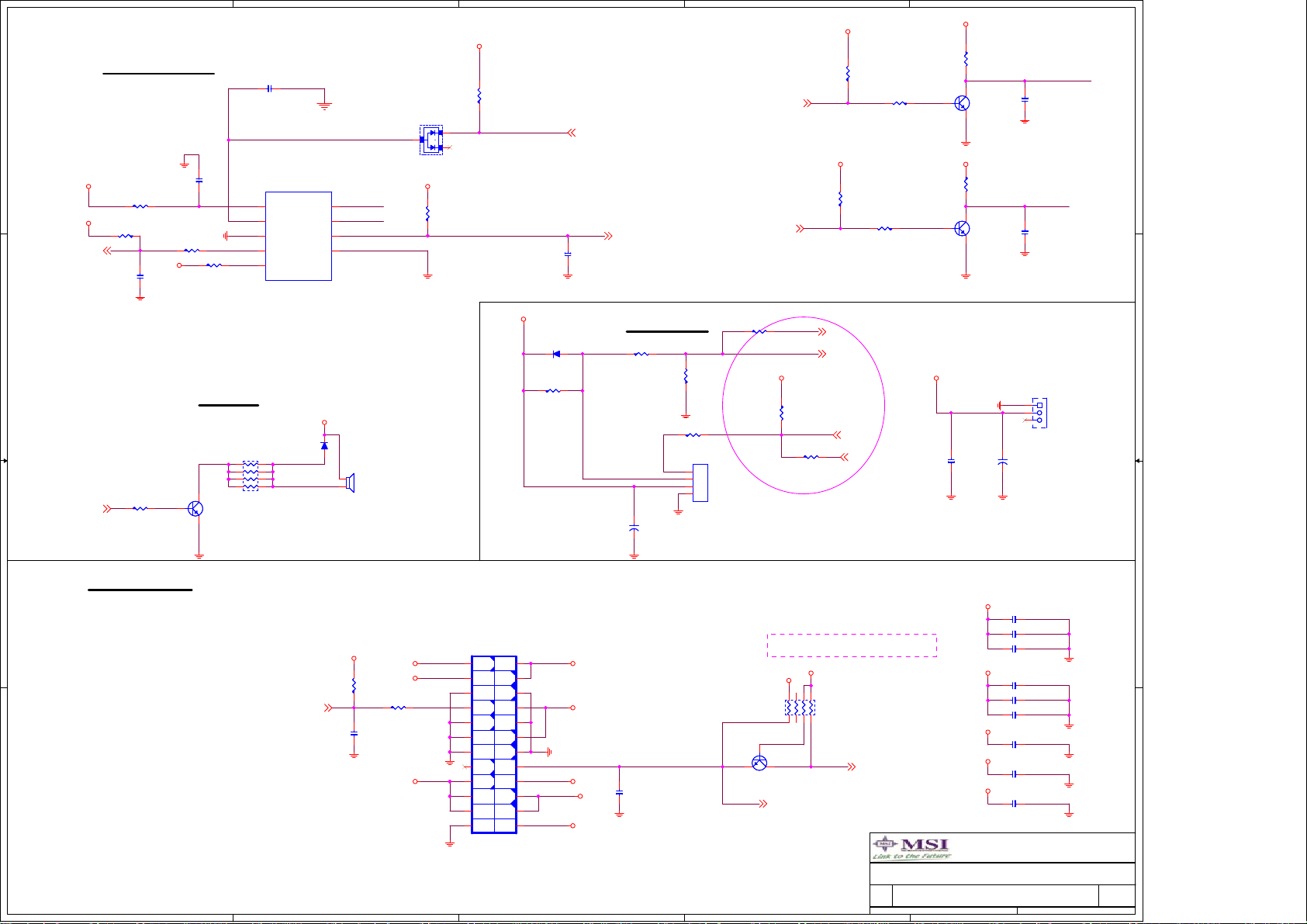Select the dashed resistor array beside the speaker
This screenshot has width=1307, height=924.
coord(251,476)
